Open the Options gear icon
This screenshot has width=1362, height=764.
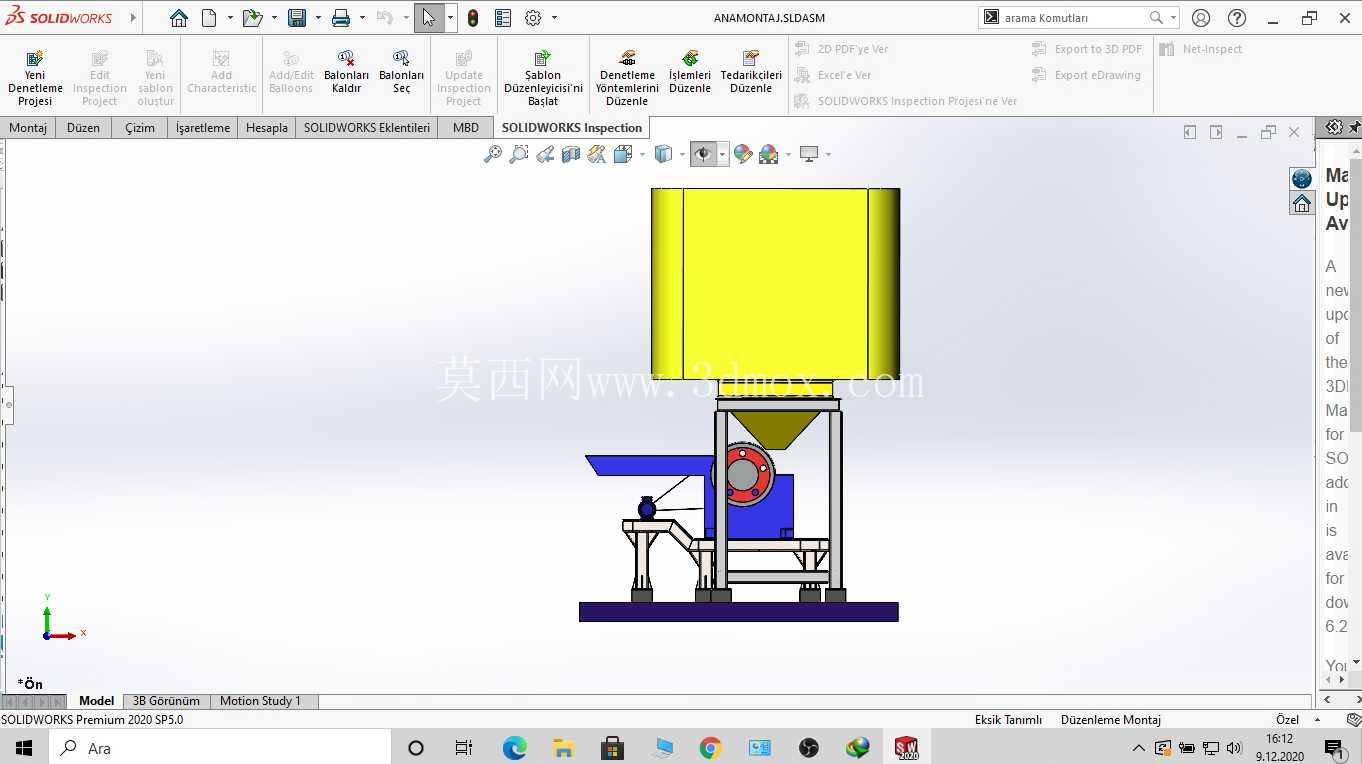tap(533, 18)
